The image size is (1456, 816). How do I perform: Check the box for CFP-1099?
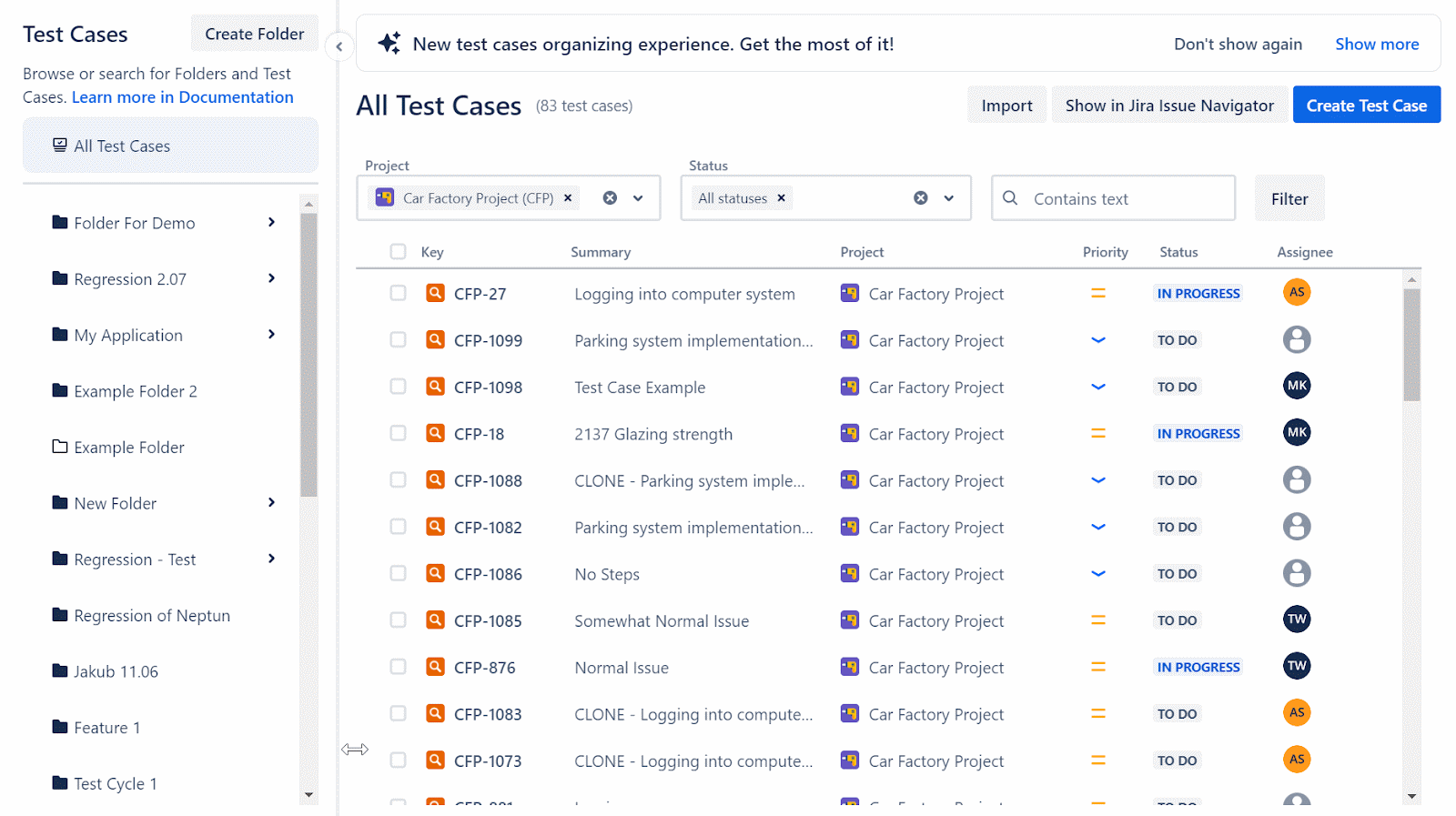click(x=398, y=339)
